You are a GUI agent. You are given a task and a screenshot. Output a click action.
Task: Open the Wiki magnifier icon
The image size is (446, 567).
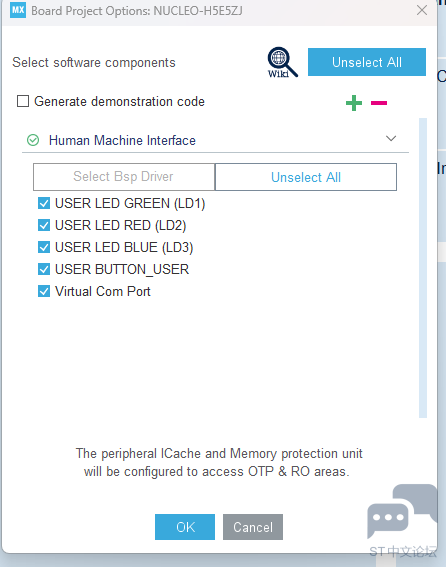pos(283,62)
